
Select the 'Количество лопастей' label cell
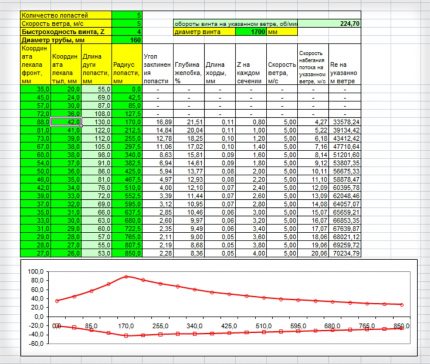pyautogui.click(x=66, y=15)
